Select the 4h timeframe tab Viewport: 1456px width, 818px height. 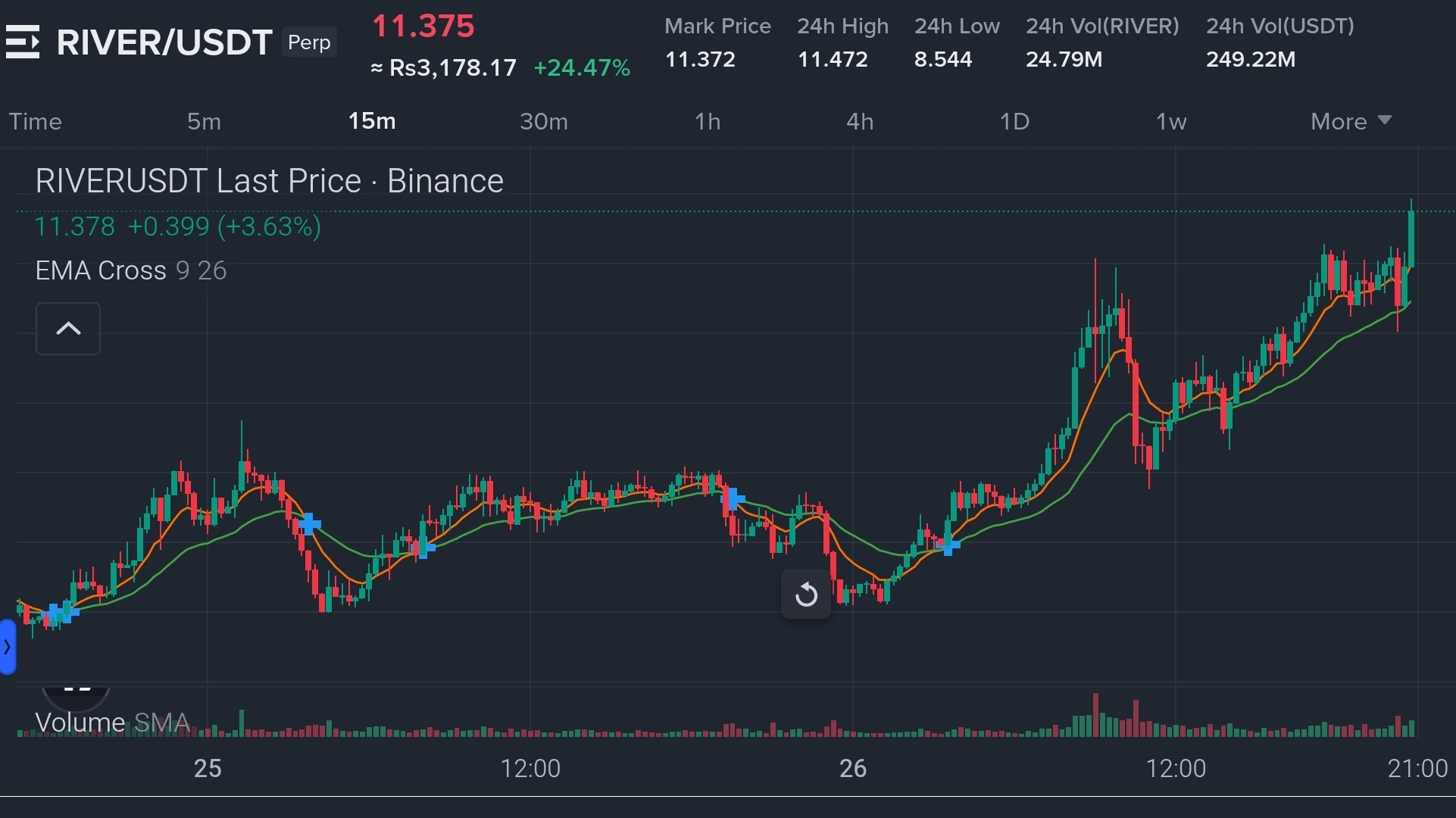pos(860,121)
